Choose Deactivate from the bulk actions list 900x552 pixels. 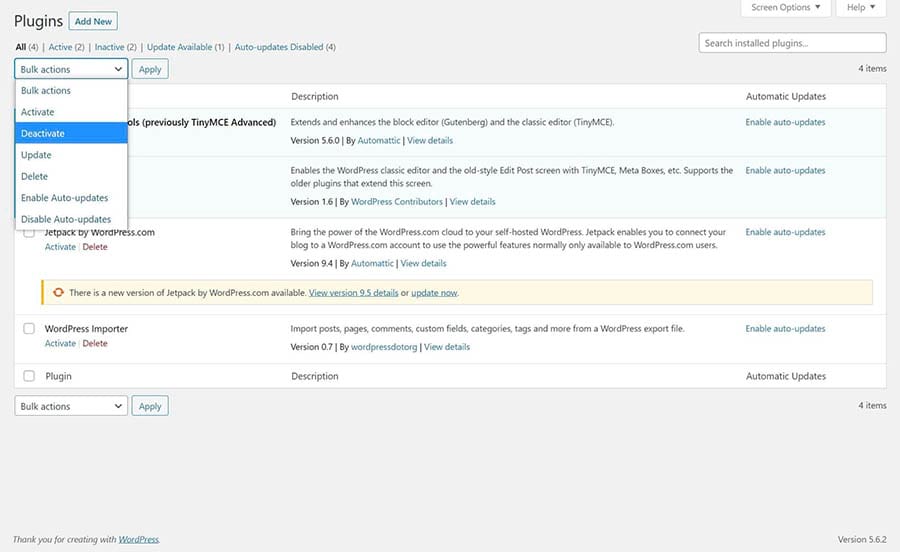pos(43,133)
